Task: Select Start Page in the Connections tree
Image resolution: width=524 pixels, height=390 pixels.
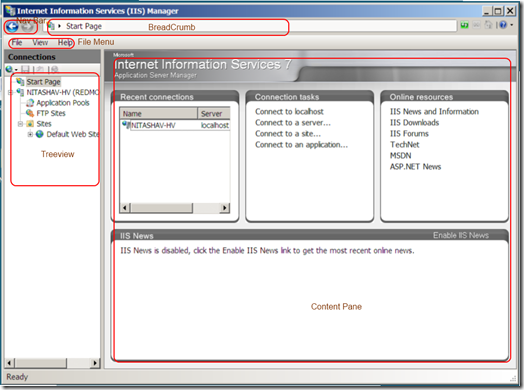Action: pyautogui.click(x=43, y=82)
